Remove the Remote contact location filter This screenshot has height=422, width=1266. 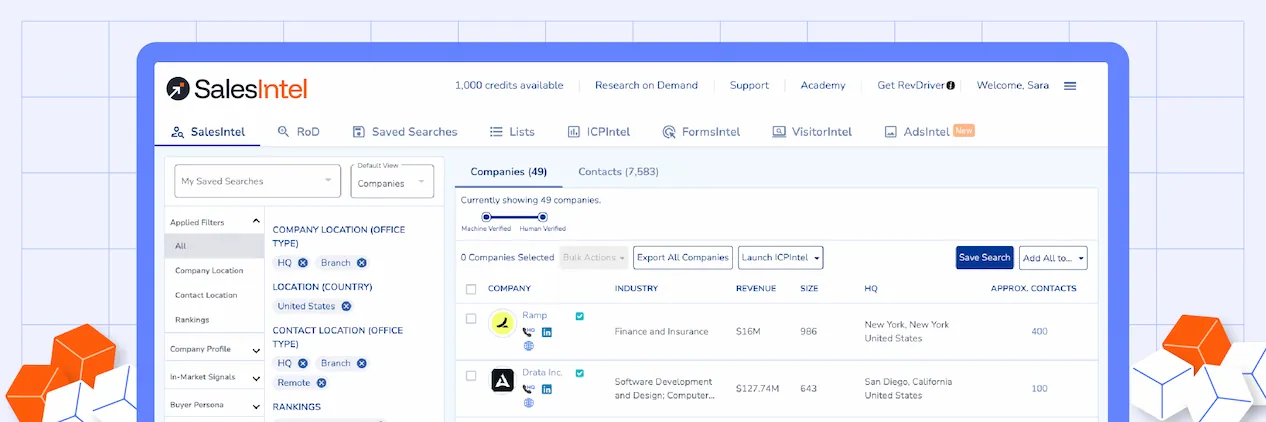321,382
